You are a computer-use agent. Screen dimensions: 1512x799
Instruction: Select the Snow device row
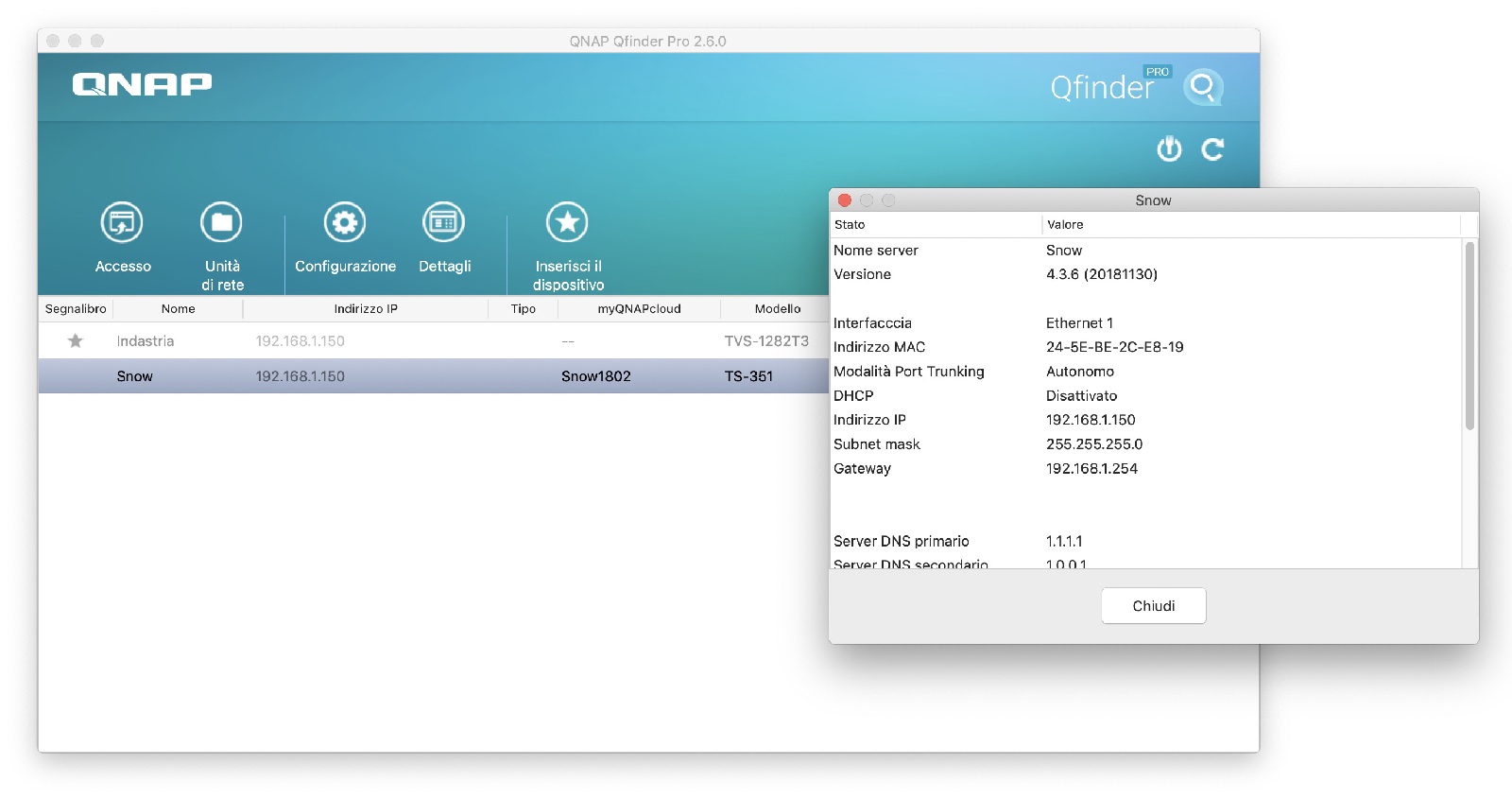click(x=434, y=376)
